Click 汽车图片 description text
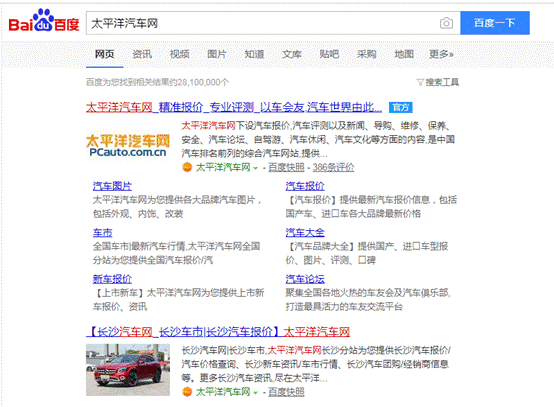The width and height of the screenshot is (554, 407). tap(177, 207)
